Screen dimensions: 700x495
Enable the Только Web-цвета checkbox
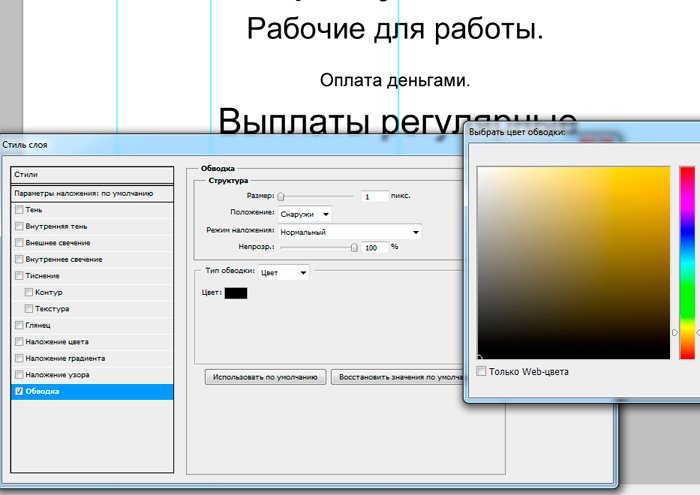(482, 372)
